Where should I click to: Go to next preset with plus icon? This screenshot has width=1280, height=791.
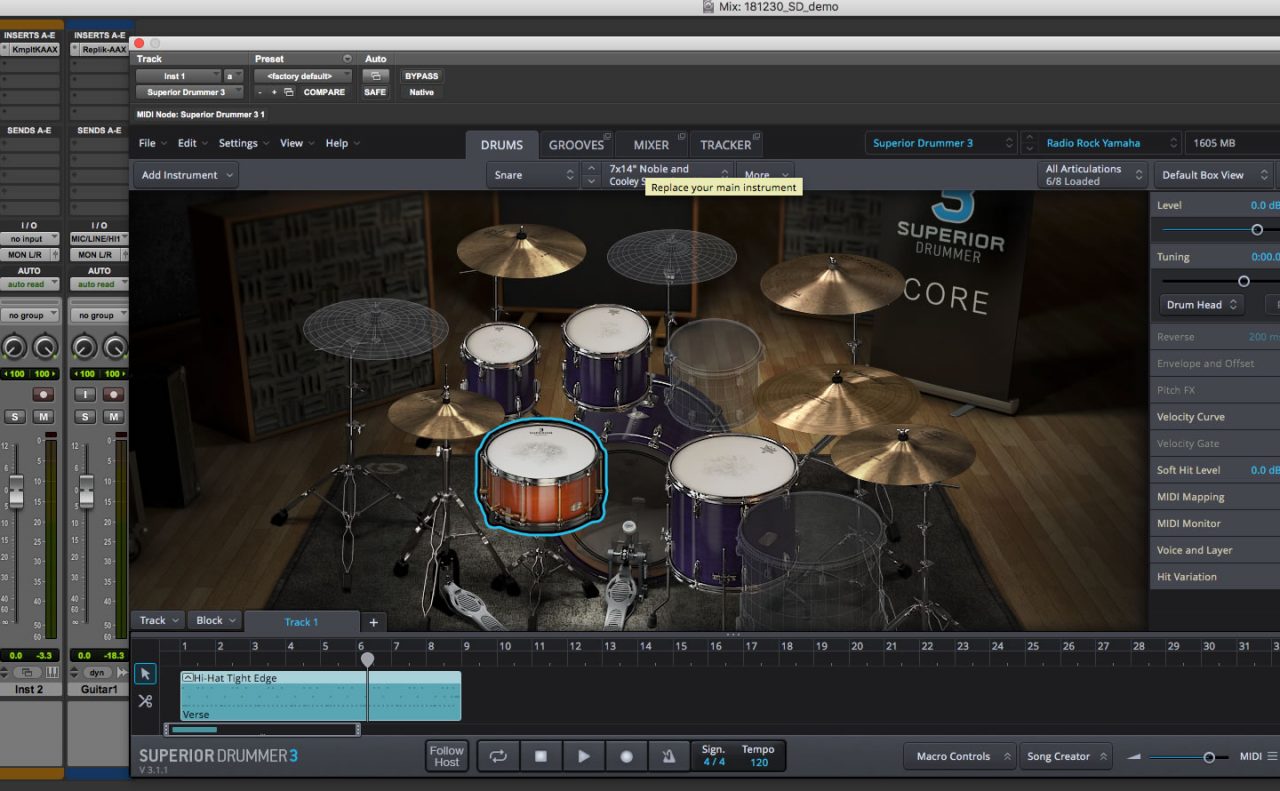(274, 92)
